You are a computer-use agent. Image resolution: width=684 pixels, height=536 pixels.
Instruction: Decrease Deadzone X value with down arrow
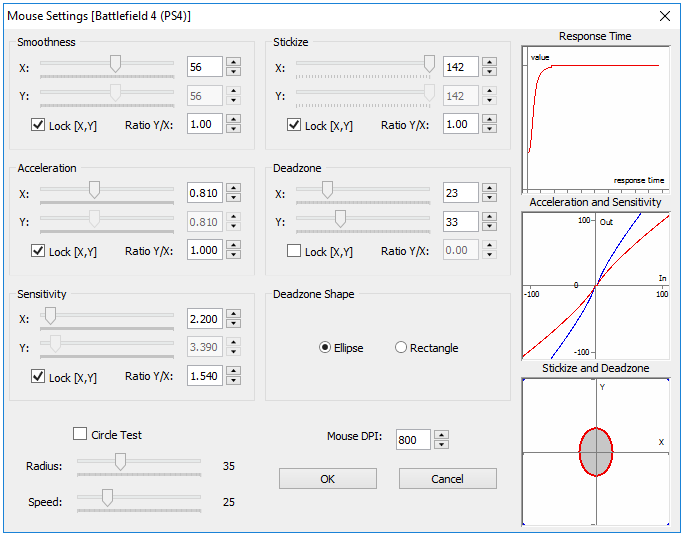click(490, 198)
